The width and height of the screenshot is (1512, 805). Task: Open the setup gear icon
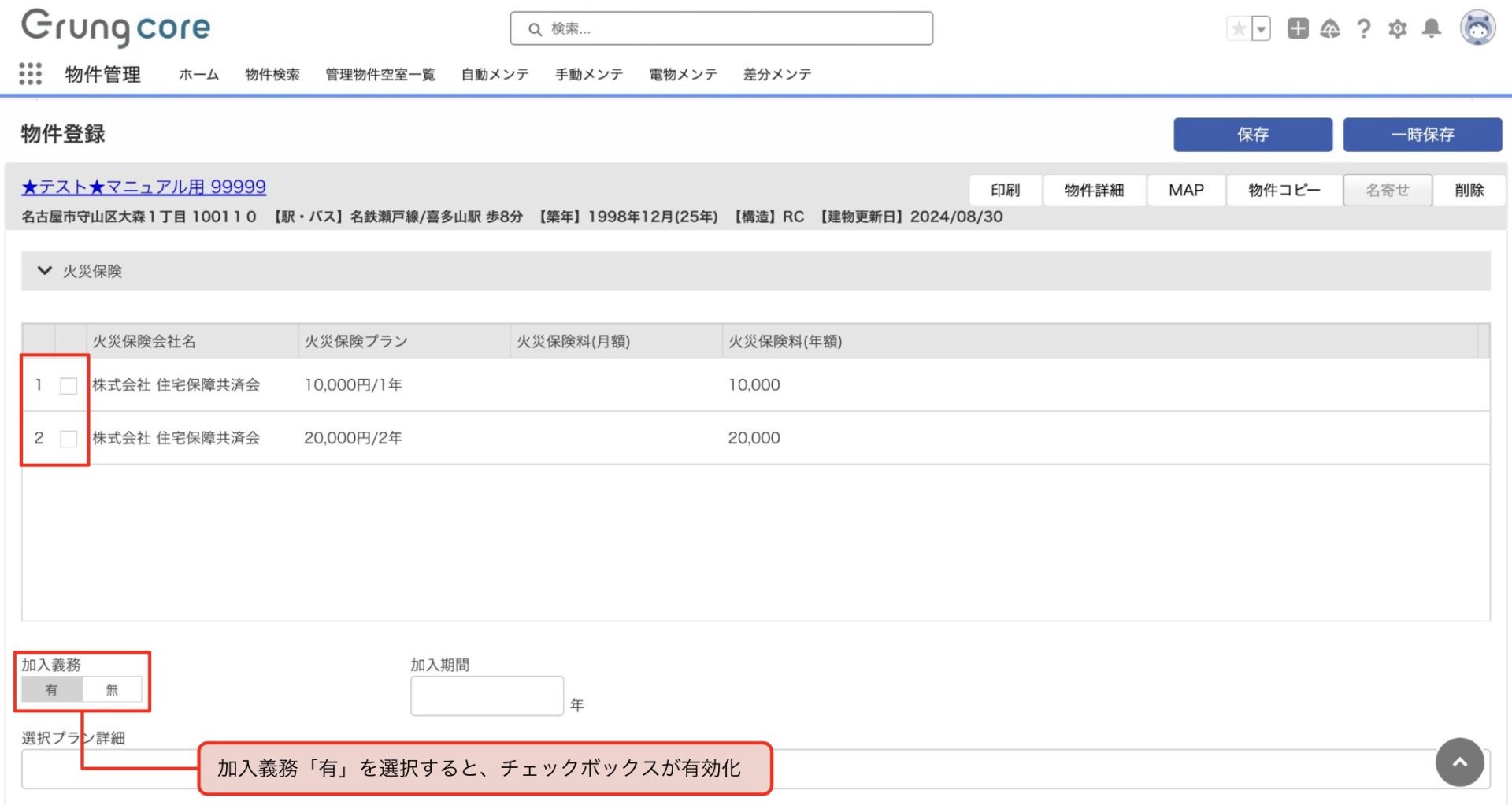[x=1397, y=29]
